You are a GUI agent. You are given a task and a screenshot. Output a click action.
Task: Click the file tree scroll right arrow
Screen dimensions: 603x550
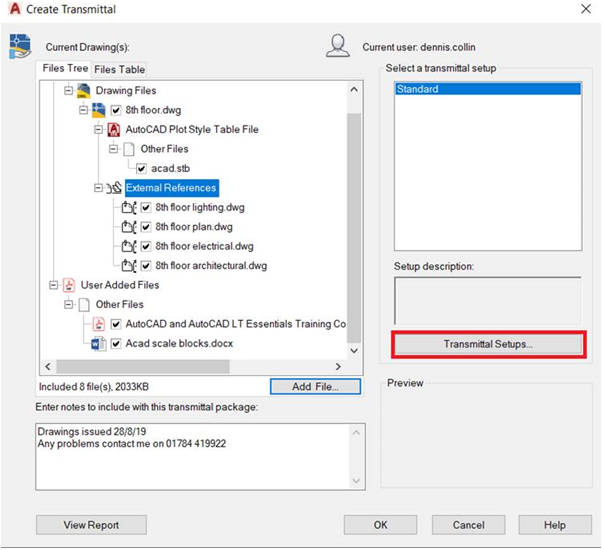pyautogui.click(x=338, y=367)
